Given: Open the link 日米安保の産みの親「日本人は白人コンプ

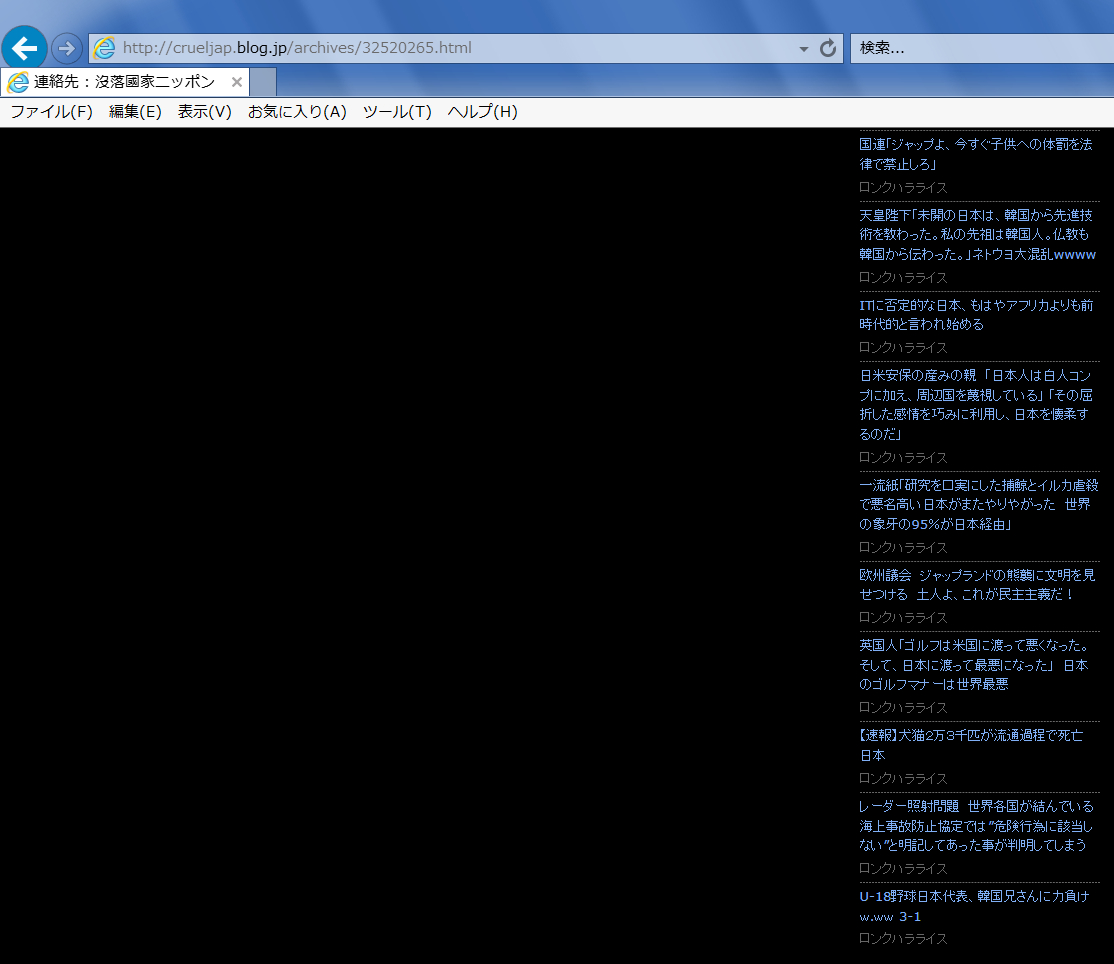Looking at the screenshot, I should pos(976,404).
